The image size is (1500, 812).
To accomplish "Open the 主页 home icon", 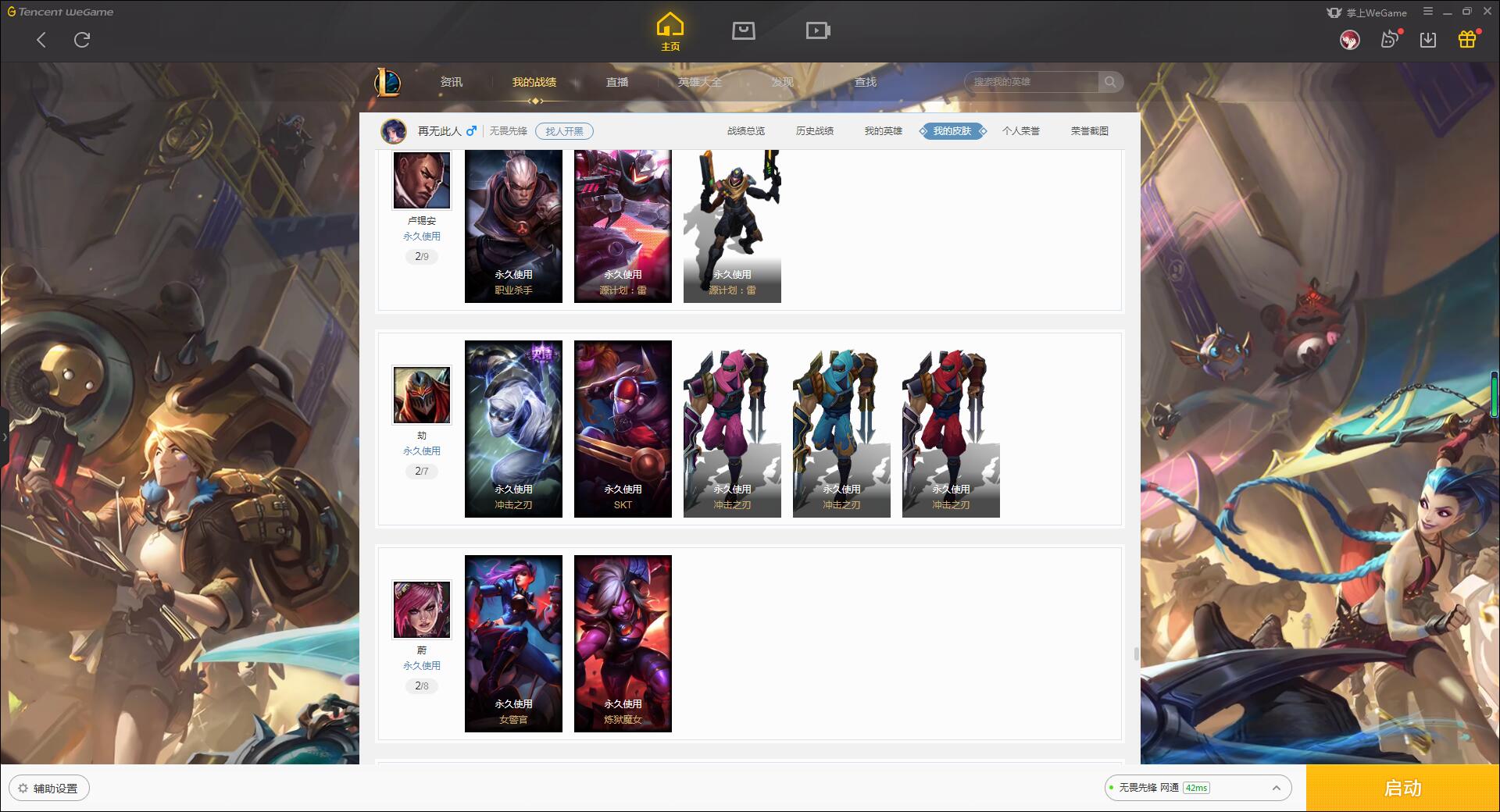I will (670, 32).
